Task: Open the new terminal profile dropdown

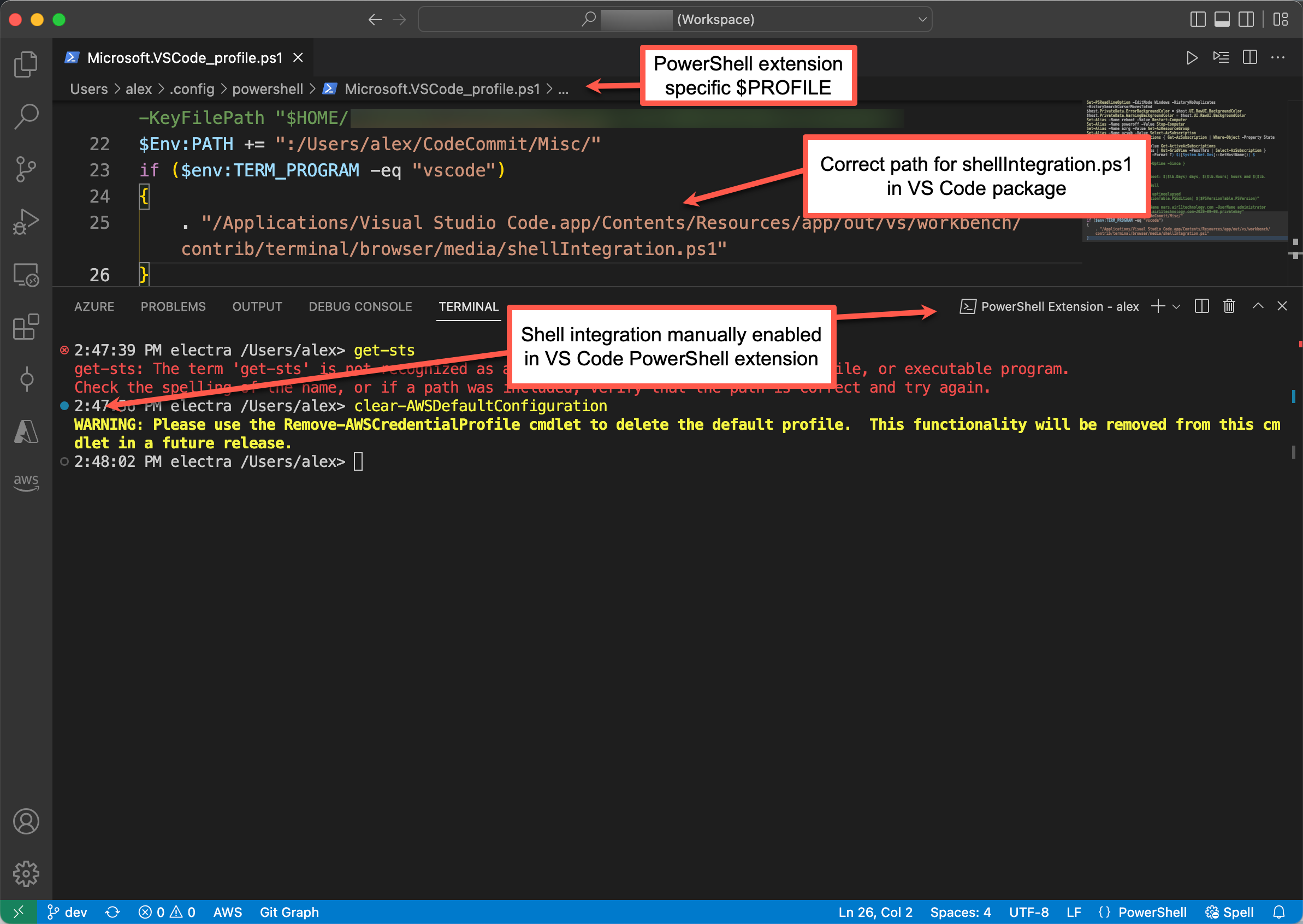Action: (x=1177, y=307)
